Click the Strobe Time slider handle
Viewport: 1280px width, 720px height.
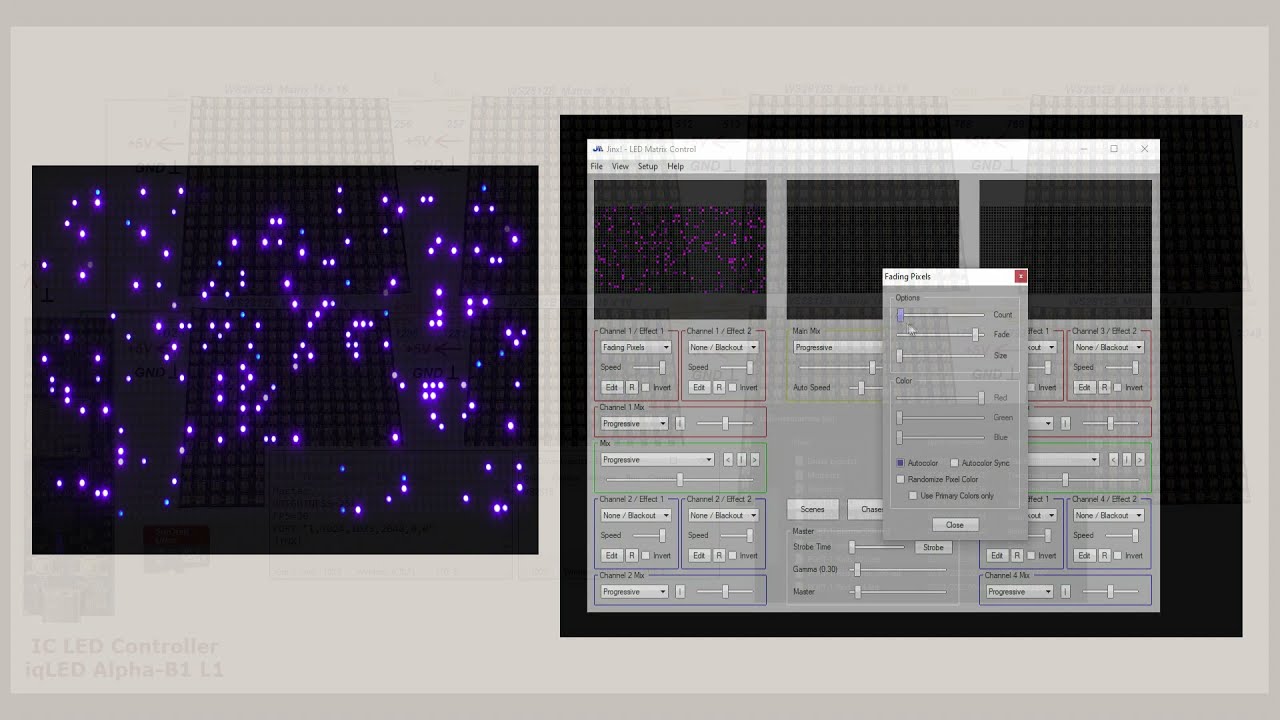tap(852, 548)
